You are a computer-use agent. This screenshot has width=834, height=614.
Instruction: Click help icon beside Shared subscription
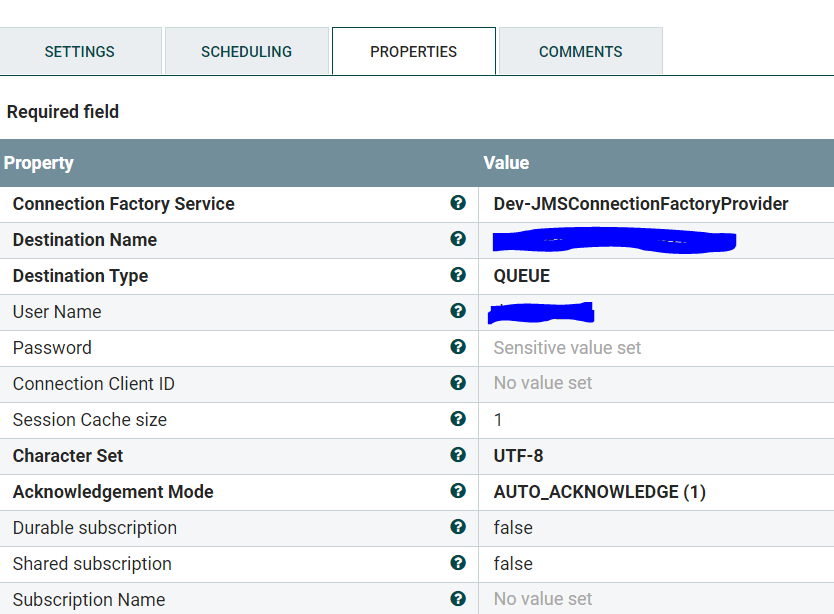(x=458, y=563)
